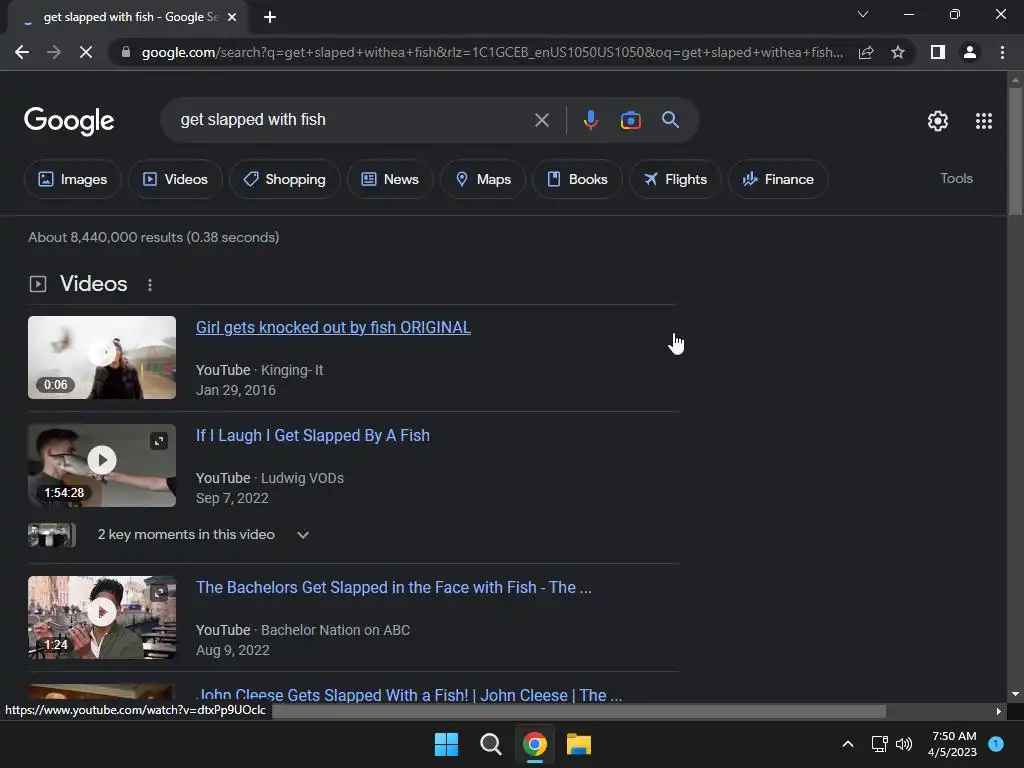Viewport: 1024px width, 768px height.
Task: Open the network tray icon
Action: (879, 744)
